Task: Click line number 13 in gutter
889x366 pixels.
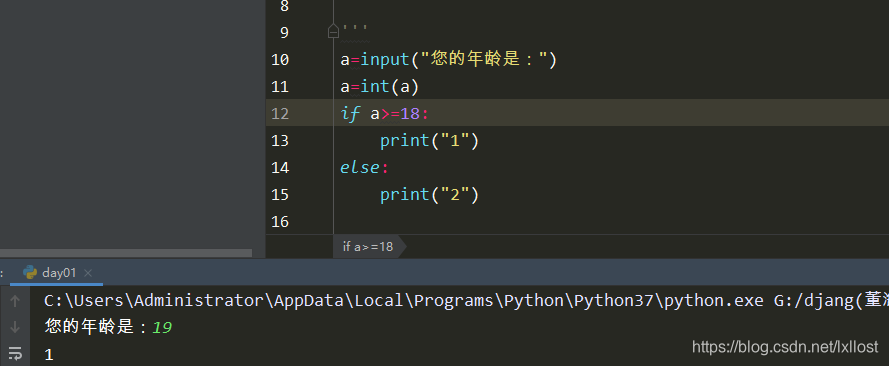Action: coord(280,141)
